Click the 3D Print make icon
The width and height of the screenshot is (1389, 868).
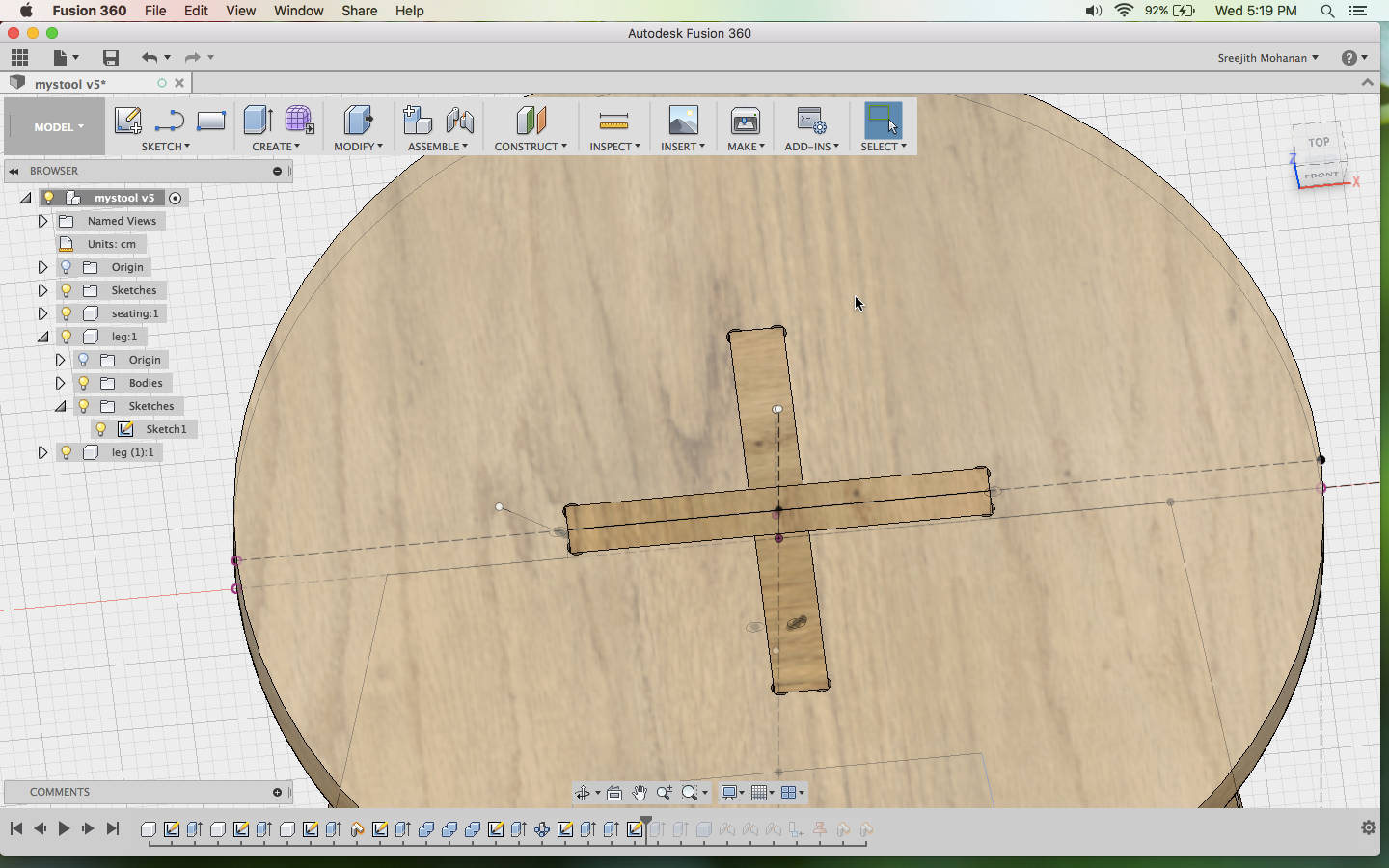[x=746, y=121]
